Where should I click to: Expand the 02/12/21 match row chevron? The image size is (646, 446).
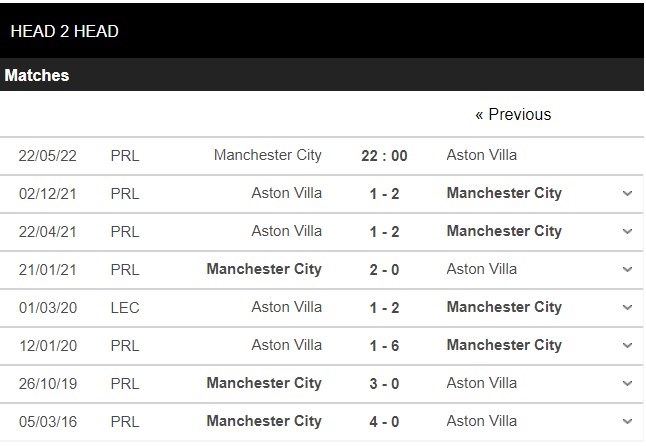coord(627,193)
